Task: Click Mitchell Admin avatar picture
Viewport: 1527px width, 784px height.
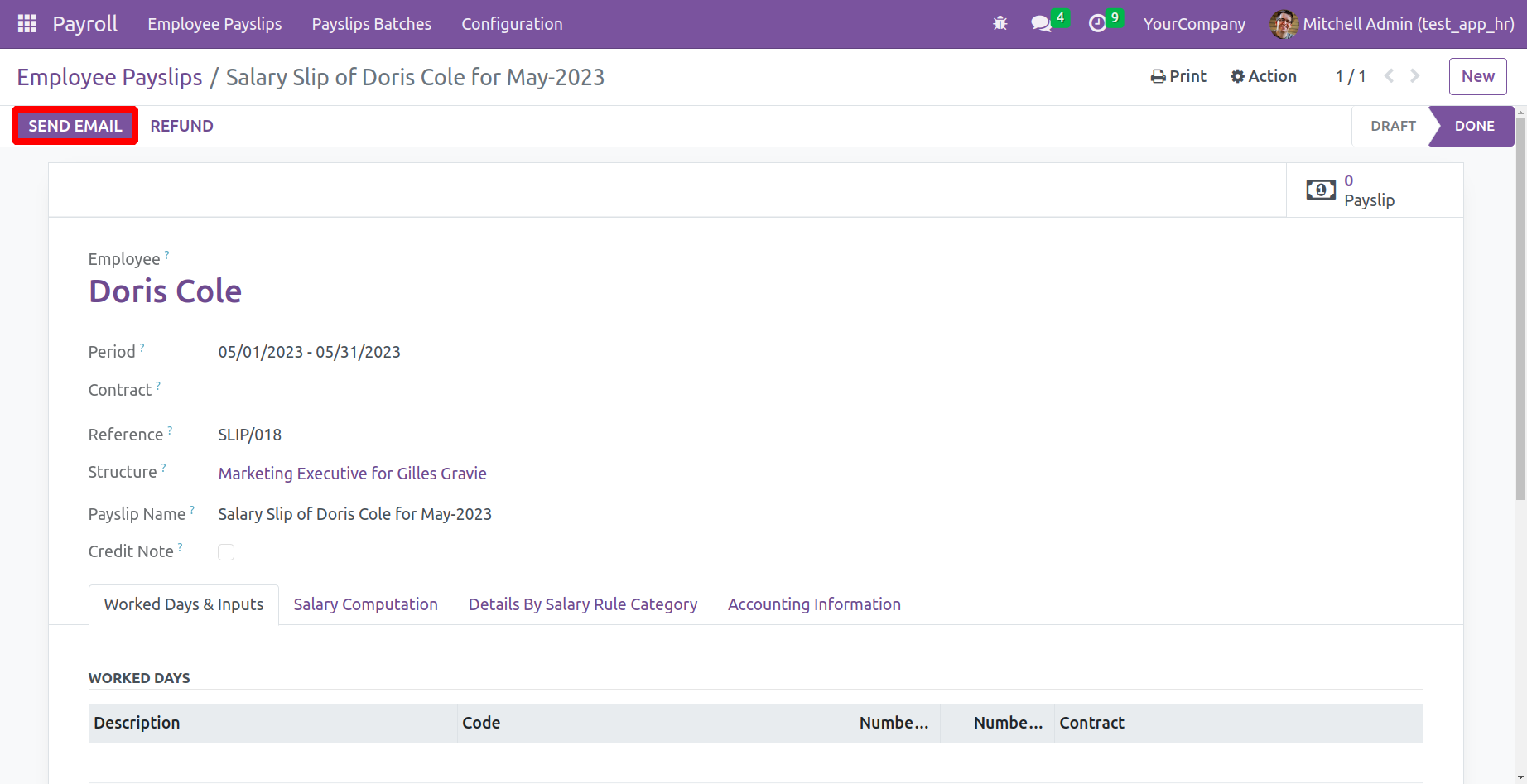Action: pos(1283,24)
